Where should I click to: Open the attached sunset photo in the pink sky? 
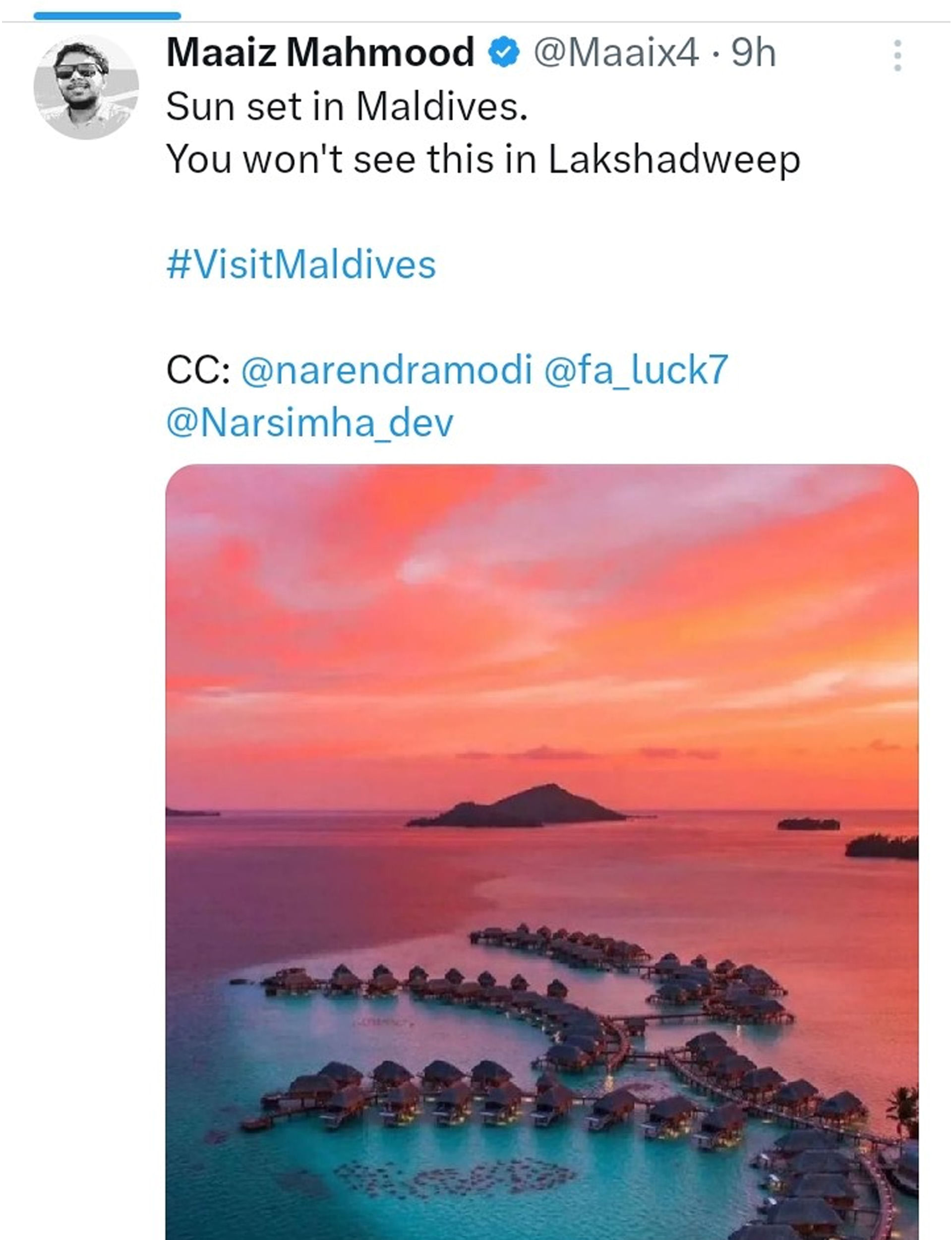pyautogui.click(x=541, y=595)
